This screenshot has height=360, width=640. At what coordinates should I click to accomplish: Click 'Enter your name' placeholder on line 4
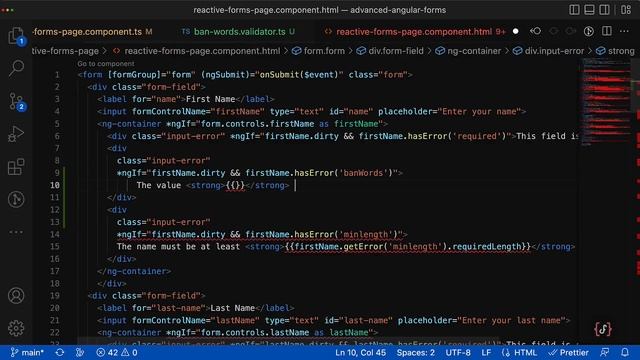click(480, 111)
